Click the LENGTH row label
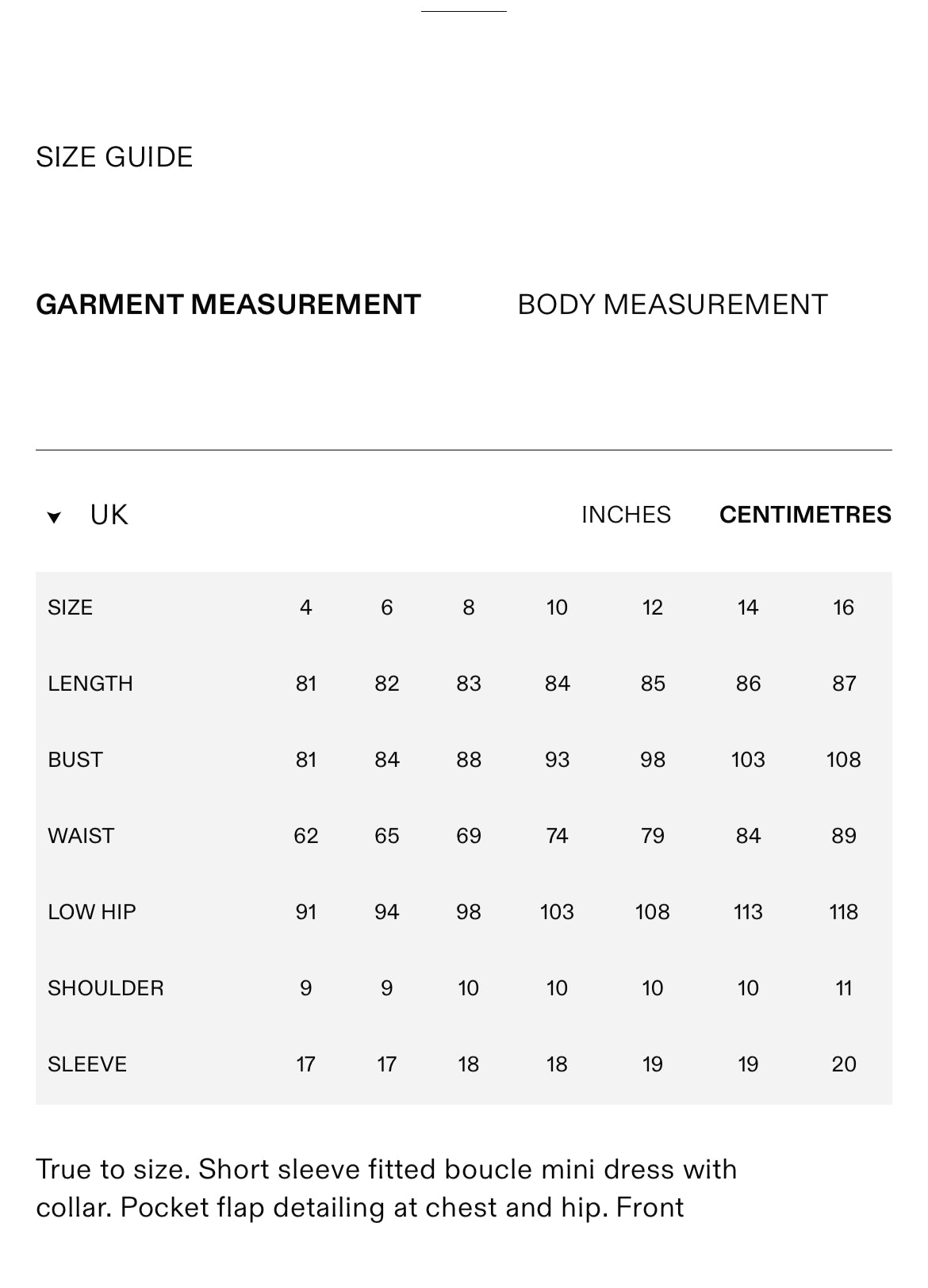 [x=90, y=684]
